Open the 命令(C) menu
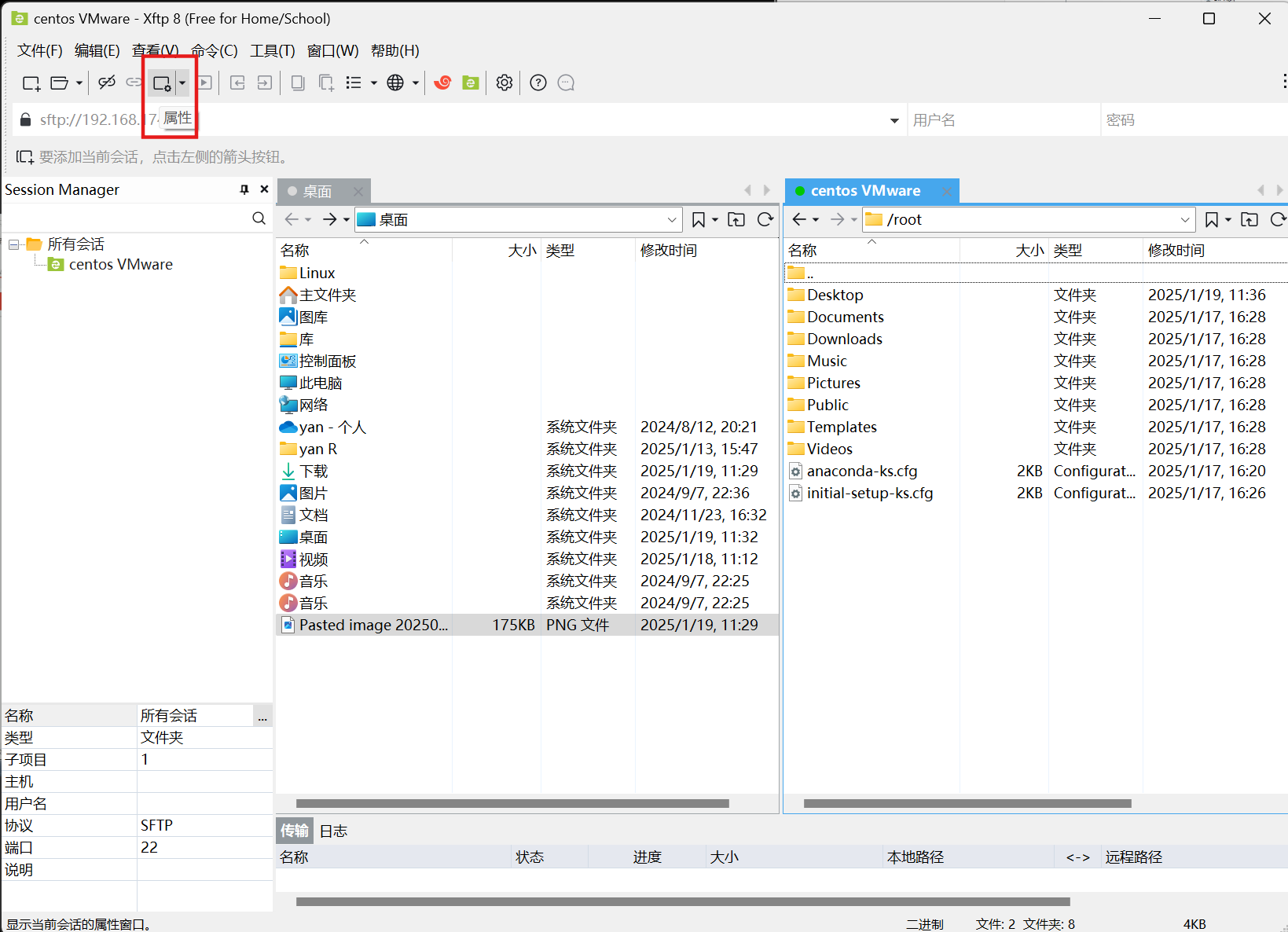Screen dimensions: 1288x932 pos(215,50)
